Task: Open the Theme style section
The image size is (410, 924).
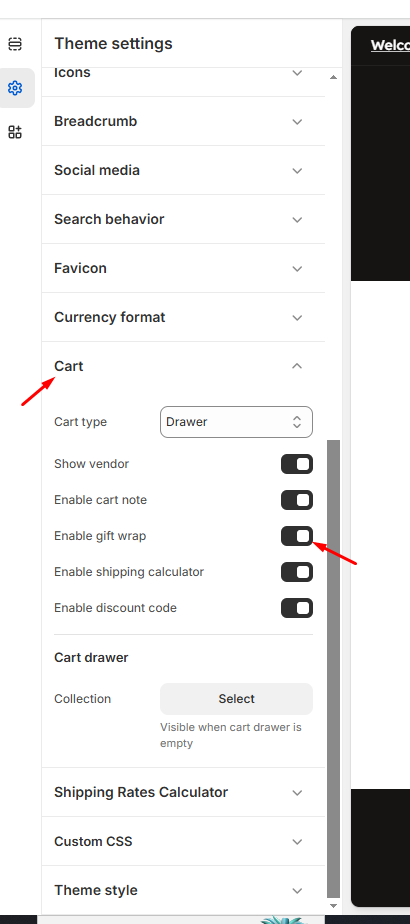Action: [x=183, y=890]
